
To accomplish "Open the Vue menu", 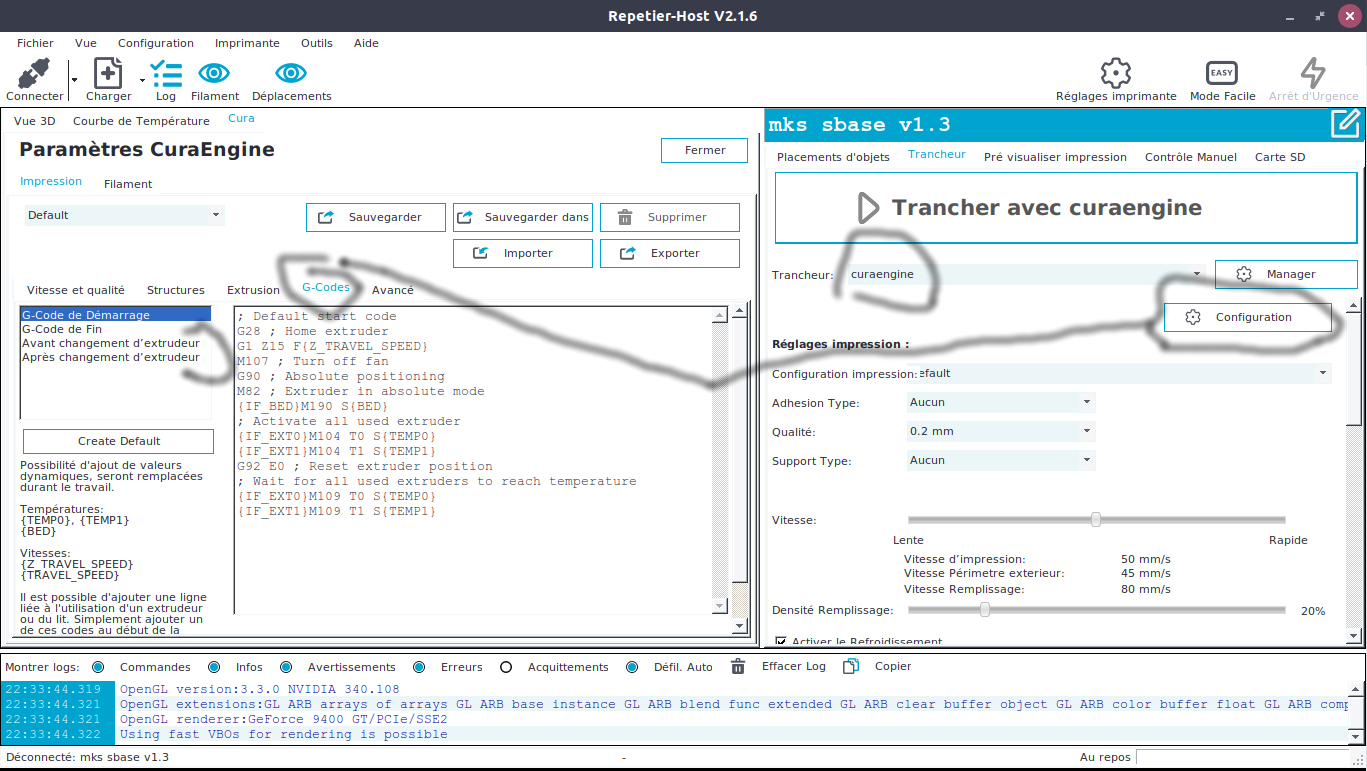I will click(x=86, y=43).
